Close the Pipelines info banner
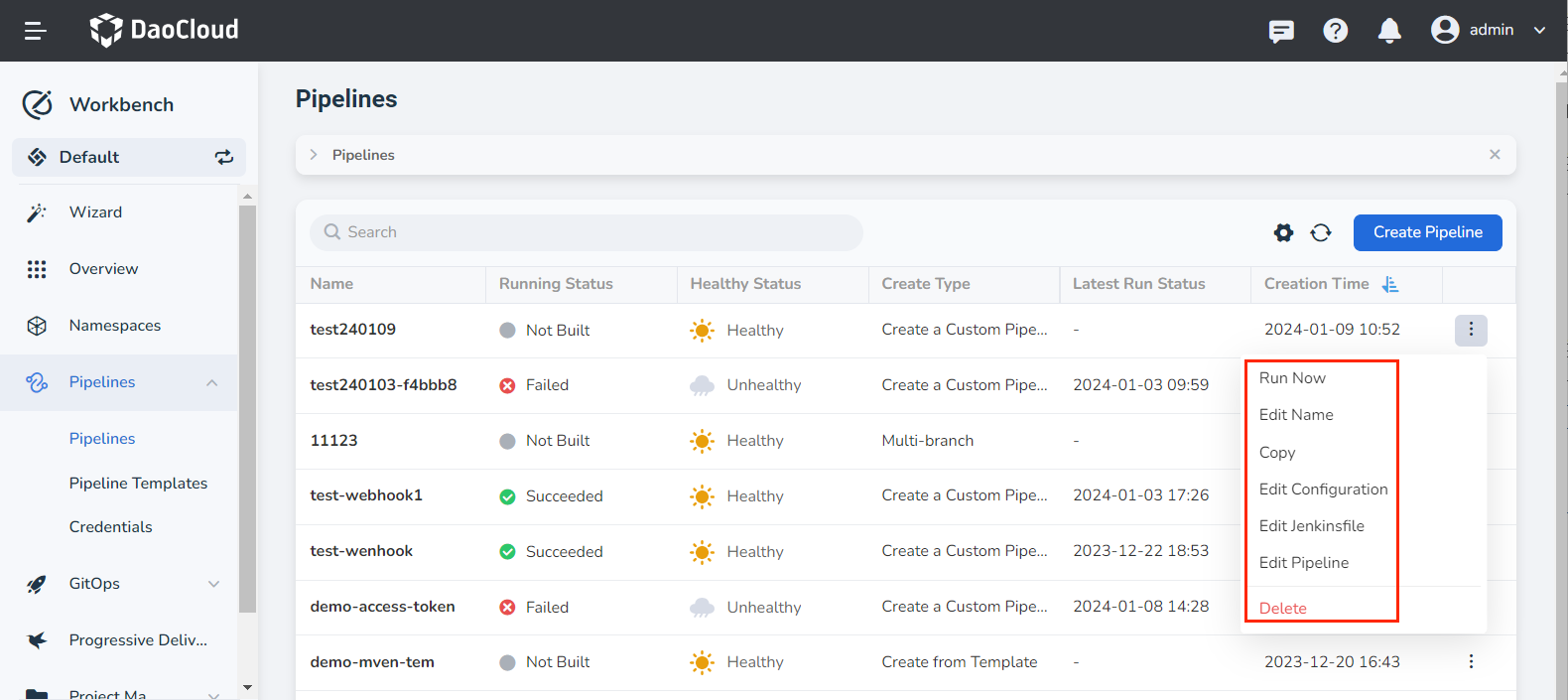 (x=1495, y=155)
